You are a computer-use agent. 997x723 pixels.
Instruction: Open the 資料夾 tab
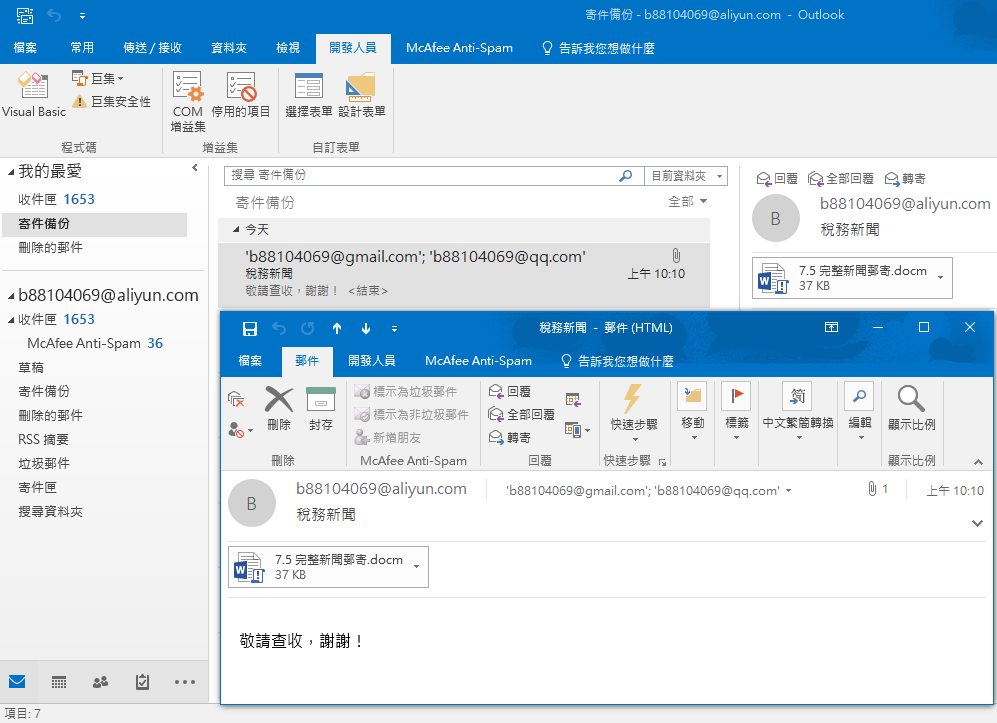[229, 48]
